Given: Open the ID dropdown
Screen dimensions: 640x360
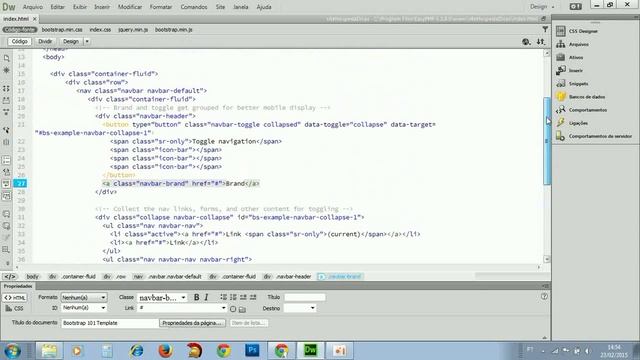Looking at the screenshot, I should tap(84, 308).
